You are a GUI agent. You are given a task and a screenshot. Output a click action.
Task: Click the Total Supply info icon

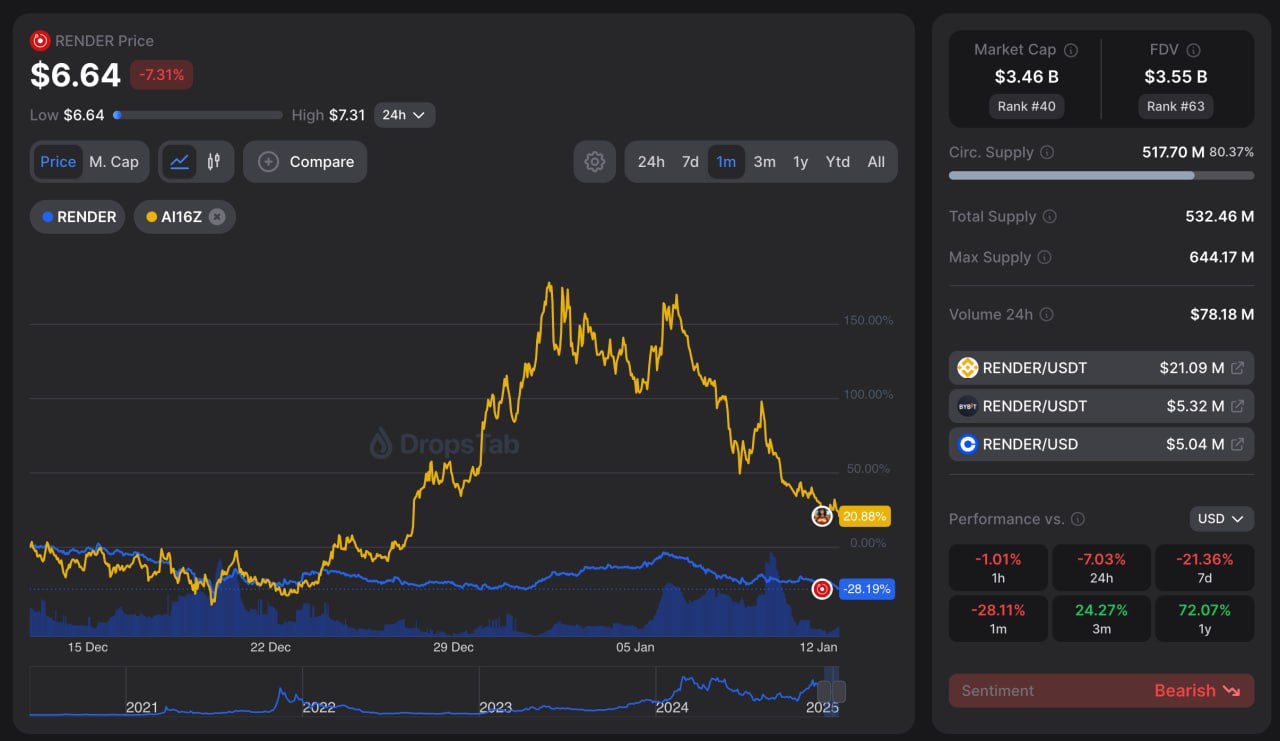(1050, 217)
